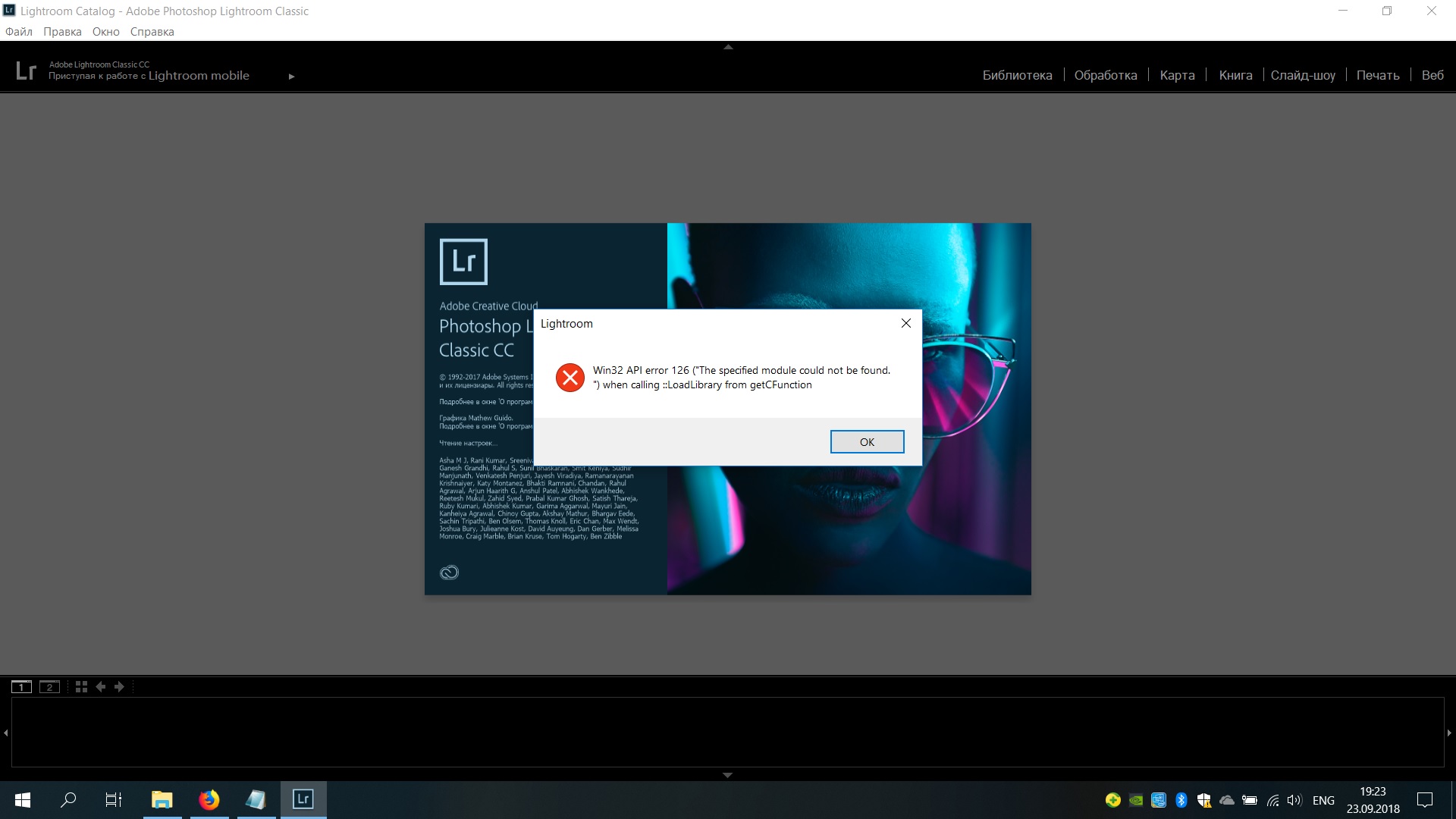Open the Файл menu
This screenshot has height=819, width=1456.
pos(19,32)
